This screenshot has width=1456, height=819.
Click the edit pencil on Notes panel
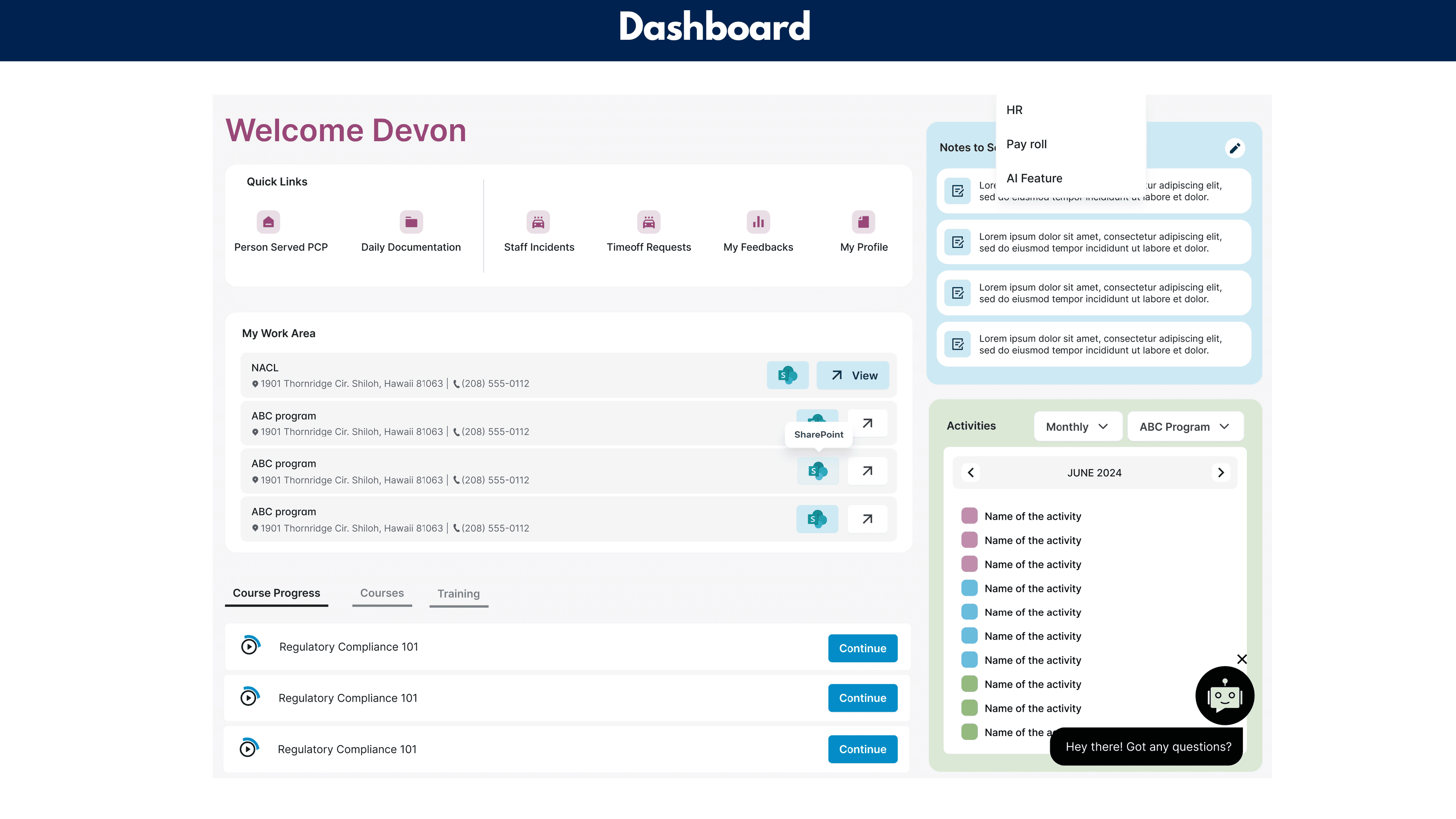(1236, 148)
